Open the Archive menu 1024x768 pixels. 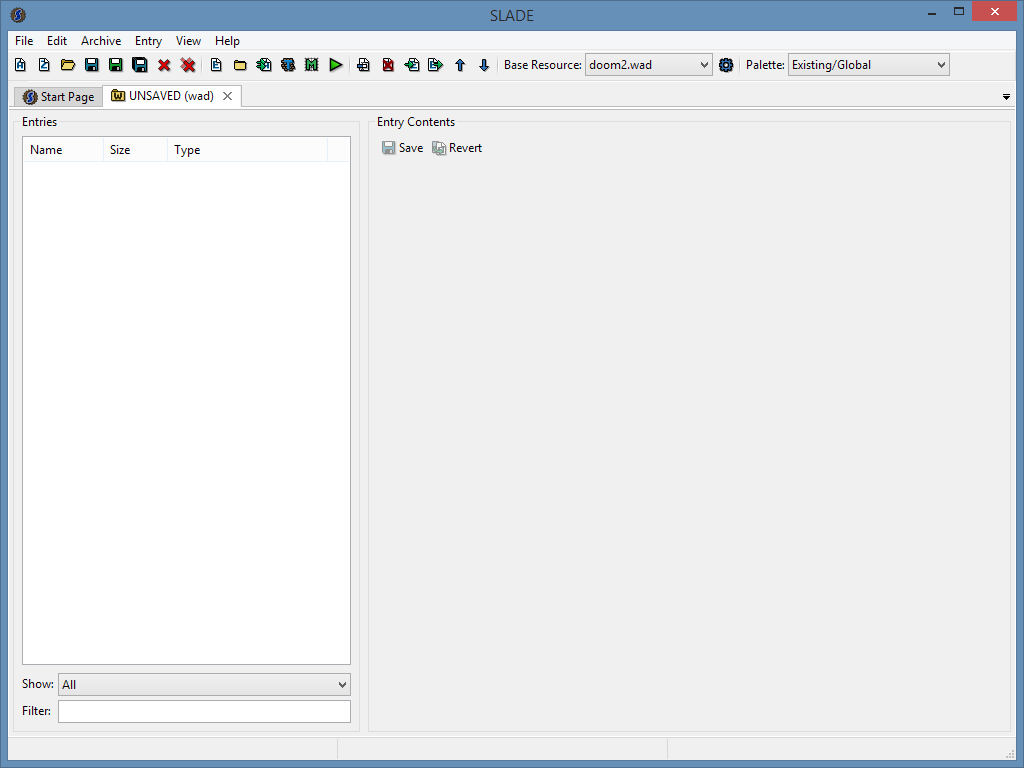coord(101,40)
